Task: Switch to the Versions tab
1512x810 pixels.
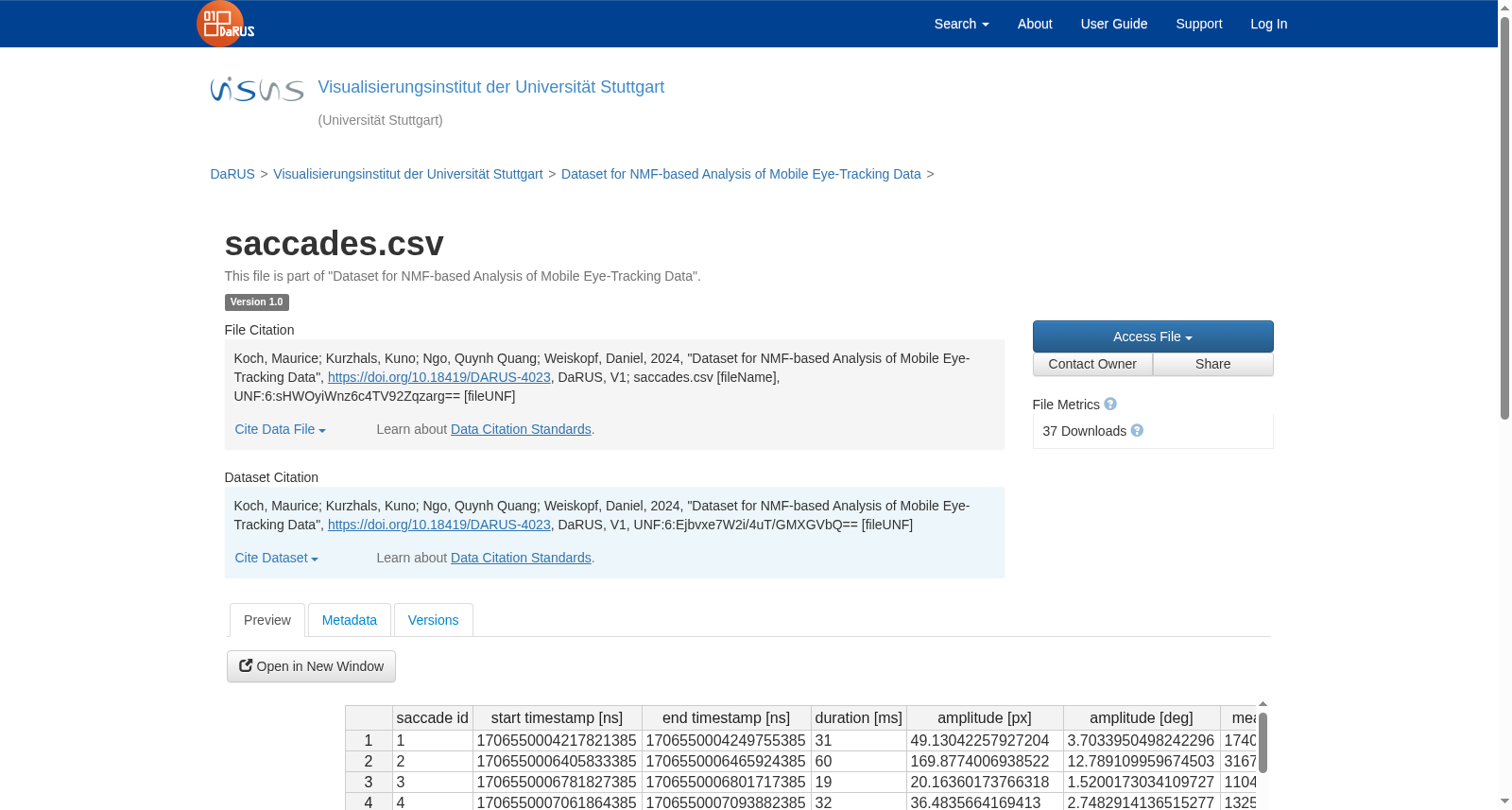Action: coord(433,620)
